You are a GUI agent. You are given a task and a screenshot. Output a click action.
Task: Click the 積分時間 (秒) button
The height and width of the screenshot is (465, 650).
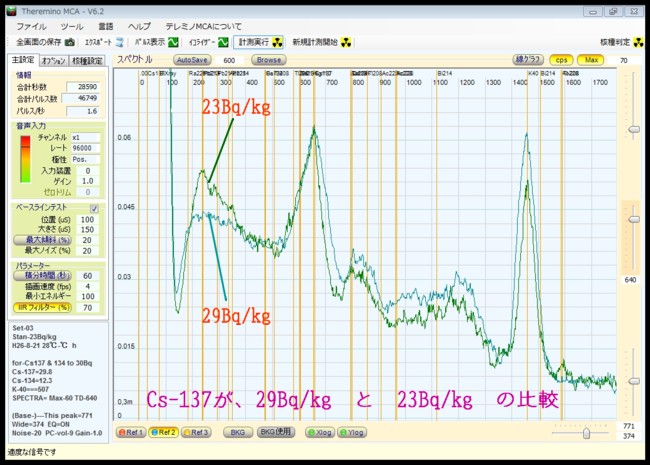point(43,276)
